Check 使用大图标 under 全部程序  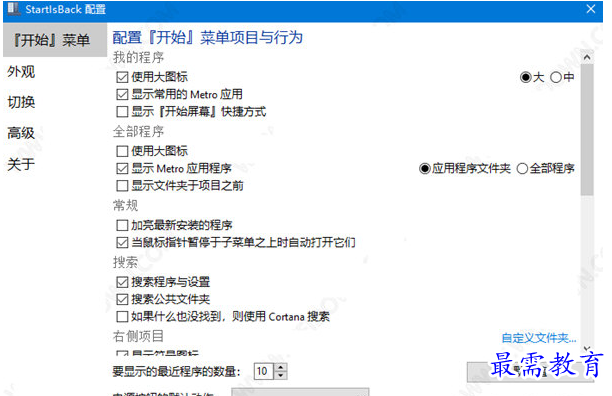tap(122, 151)
